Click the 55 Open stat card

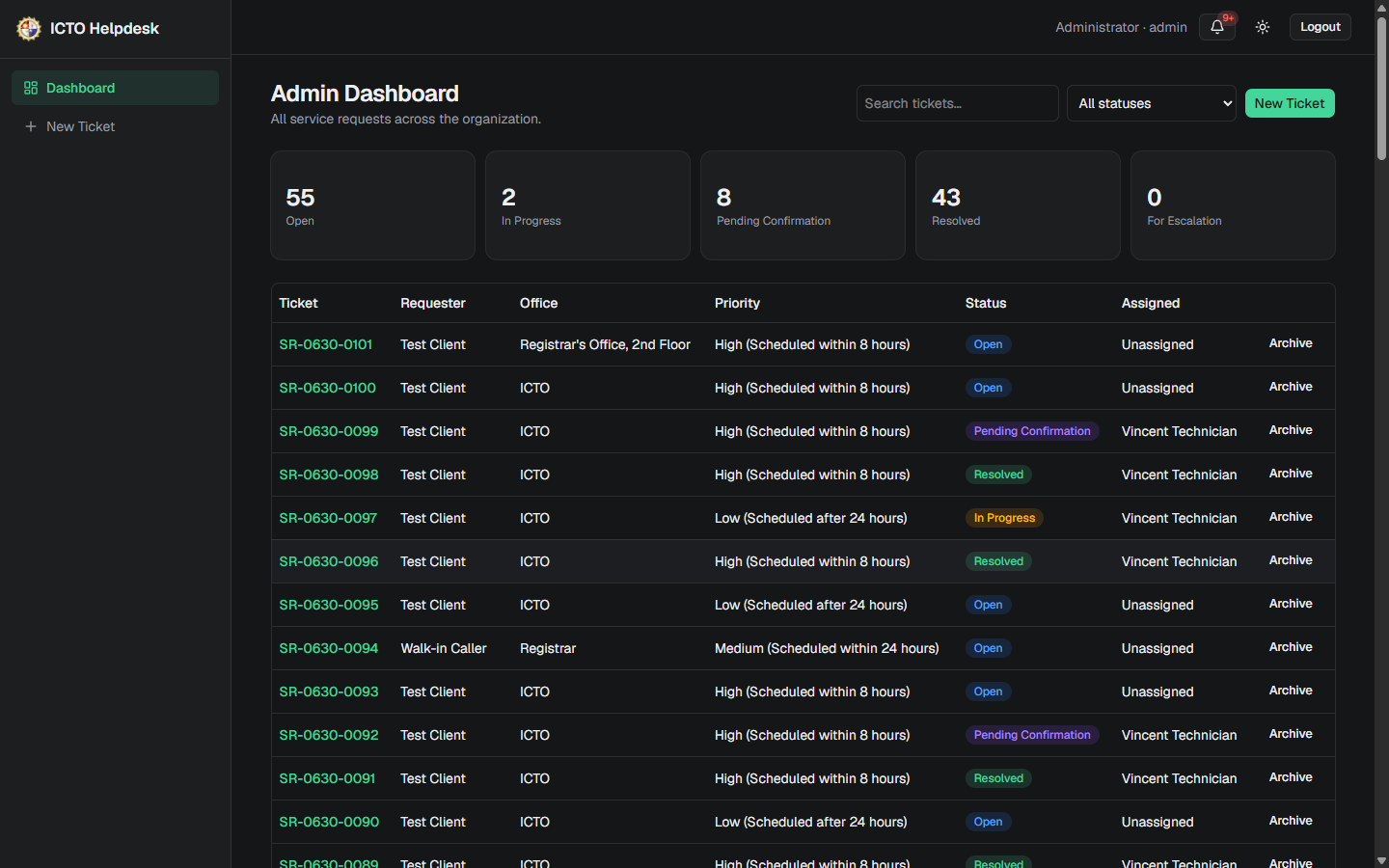click(372, 205)
